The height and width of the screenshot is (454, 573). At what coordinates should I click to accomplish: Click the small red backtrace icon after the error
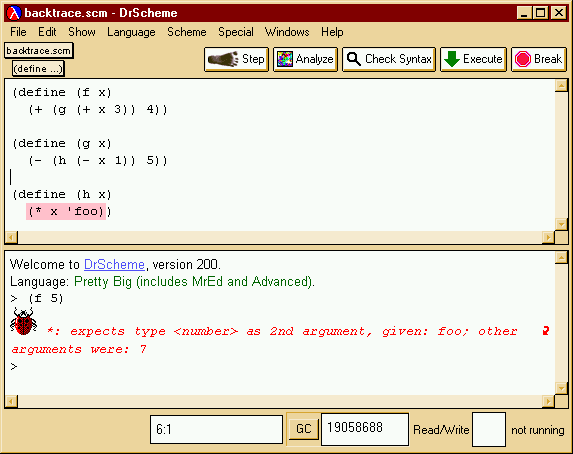click(546, 331)
